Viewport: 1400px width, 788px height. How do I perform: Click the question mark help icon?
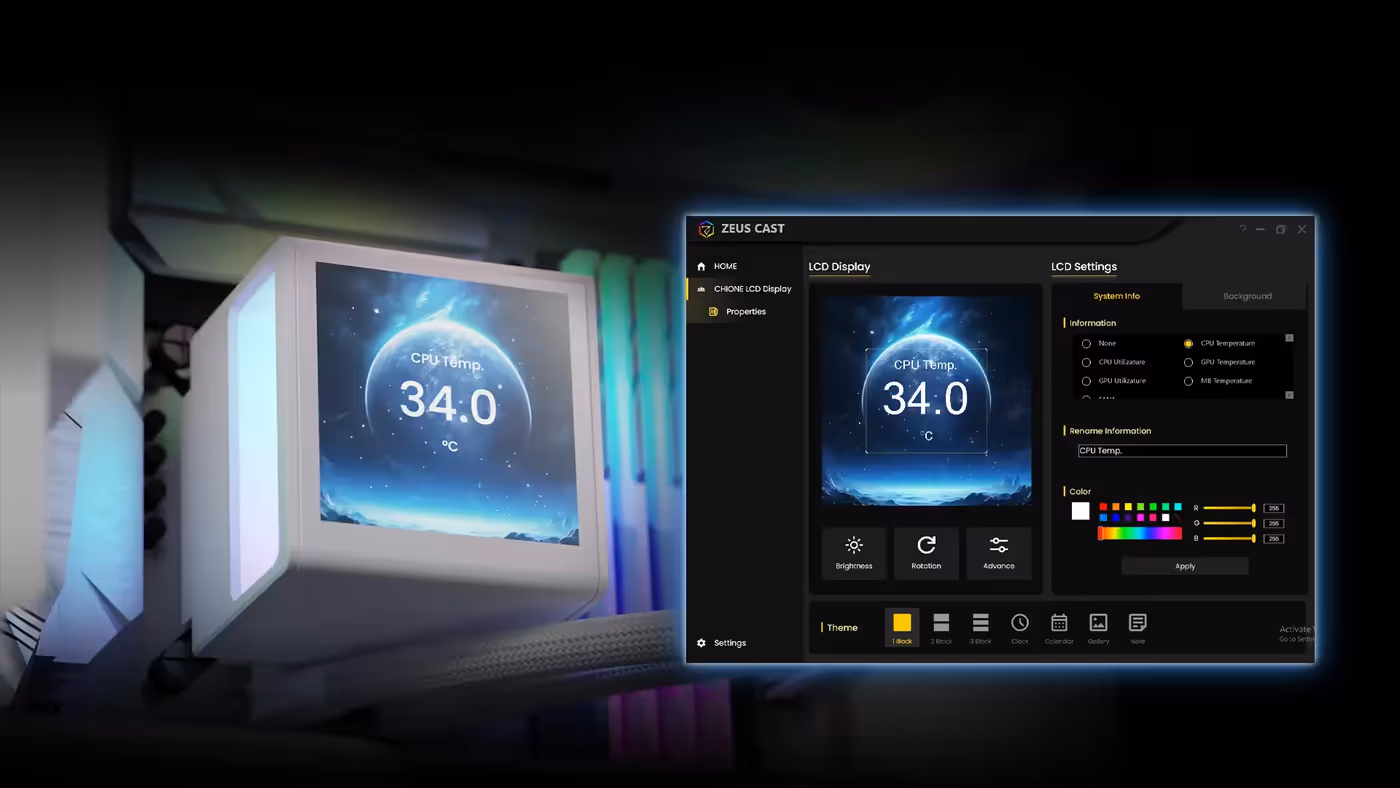pyautogui.click(x=1243, y=229)
